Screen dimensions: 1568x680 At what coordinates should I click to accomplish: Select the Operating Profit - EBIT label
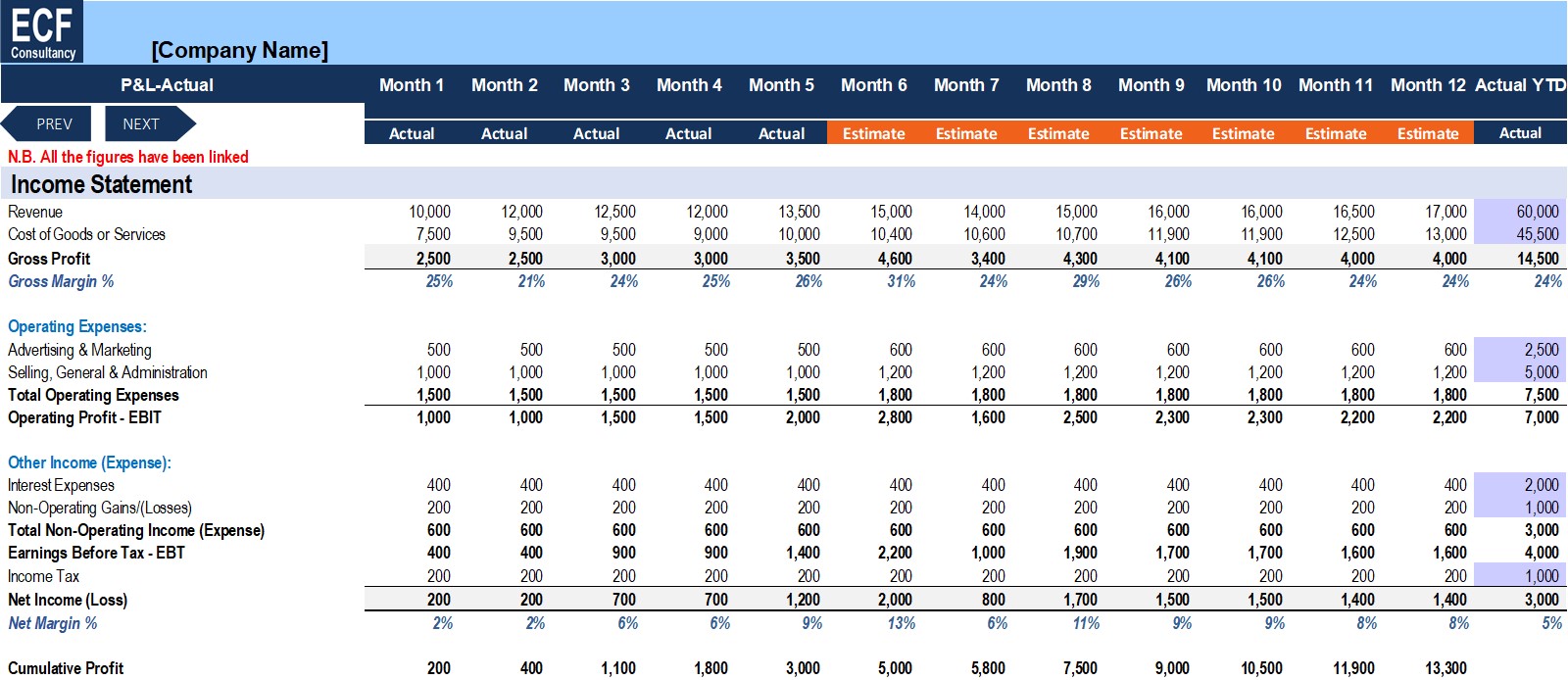click(84, 417)
